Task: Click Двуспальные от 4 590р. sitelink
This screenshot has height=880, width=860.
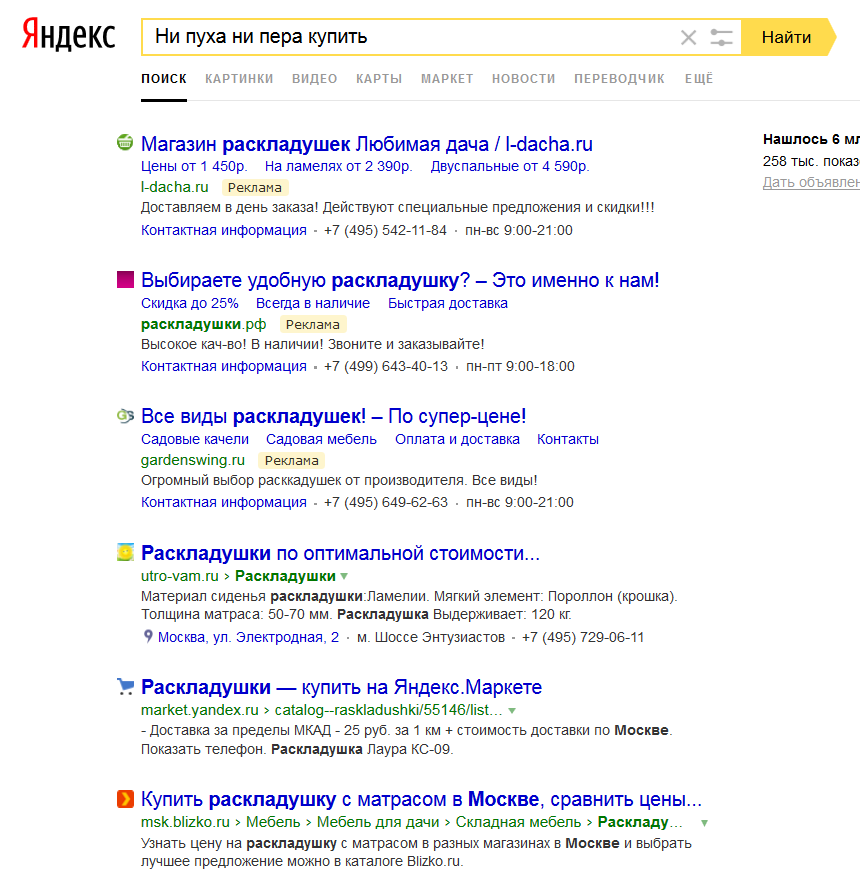Action: (510, 166)
